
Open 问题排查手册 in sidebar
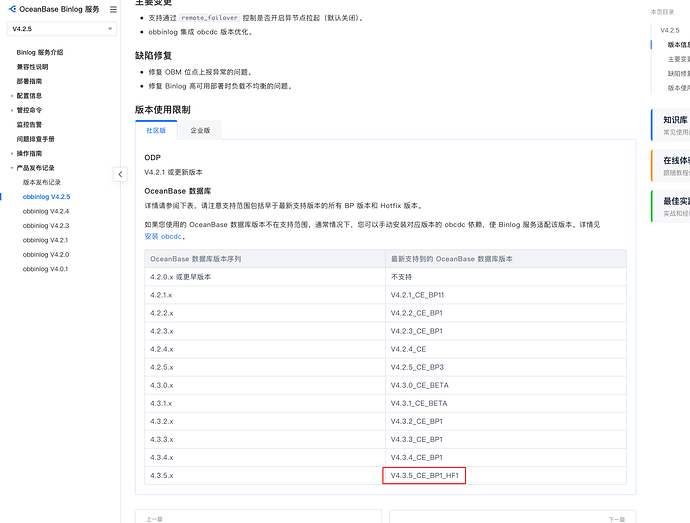click(x=36, y=139)
